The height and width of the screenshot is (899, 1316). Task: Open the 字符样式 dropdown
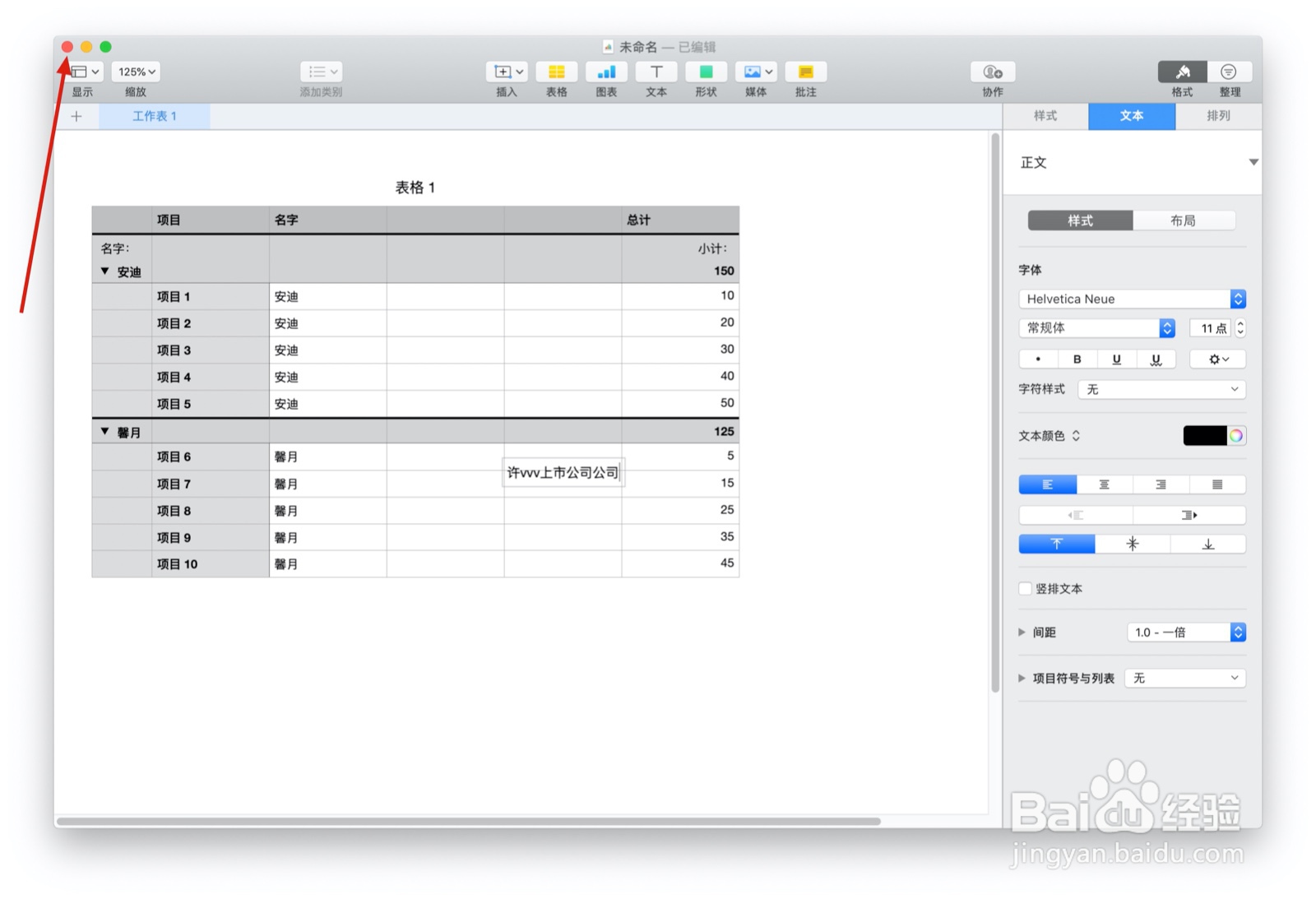click(x=1161, y=389)
